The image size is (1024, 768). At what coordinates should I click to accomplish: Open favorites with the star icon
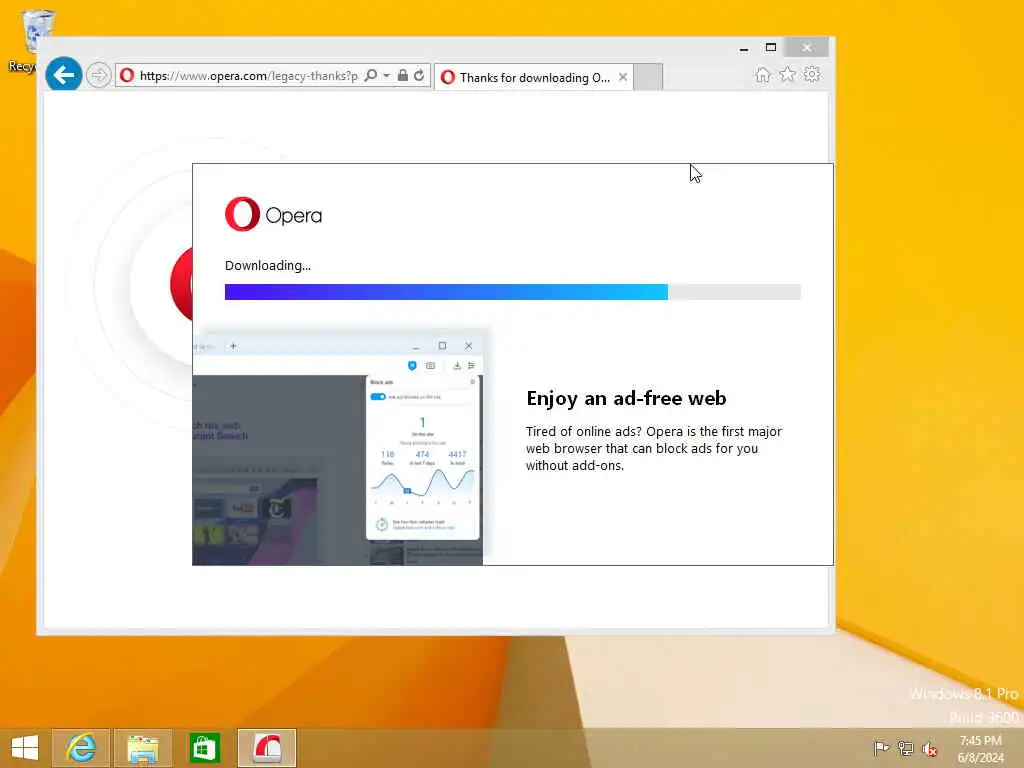[x=788, y=74]
